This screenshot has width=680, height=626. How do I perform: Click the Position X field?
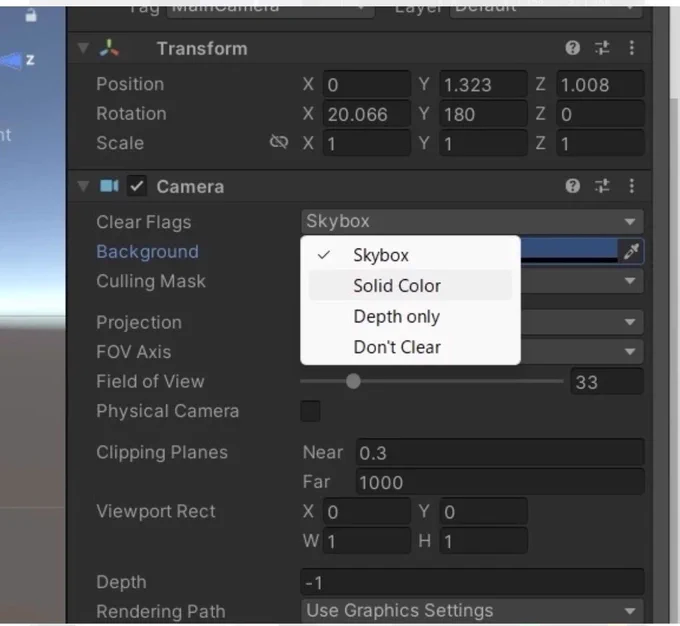(x=367, y=84)
